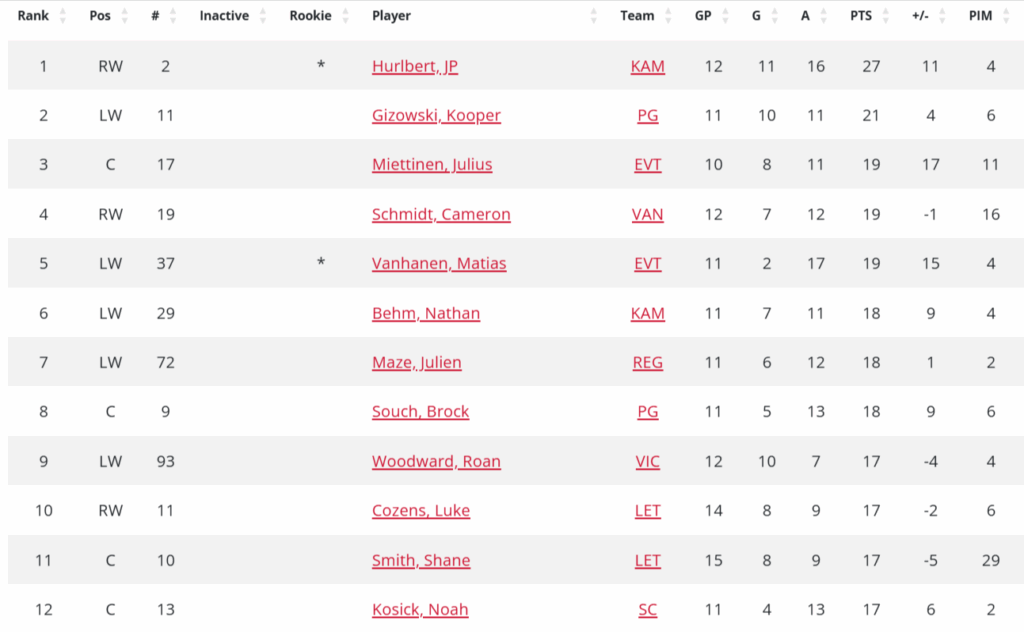Screen dimensions: 1024x632
Task: Open Gizowski, Kooper player page
Action: pyautogui.click(x=436, y=115)
